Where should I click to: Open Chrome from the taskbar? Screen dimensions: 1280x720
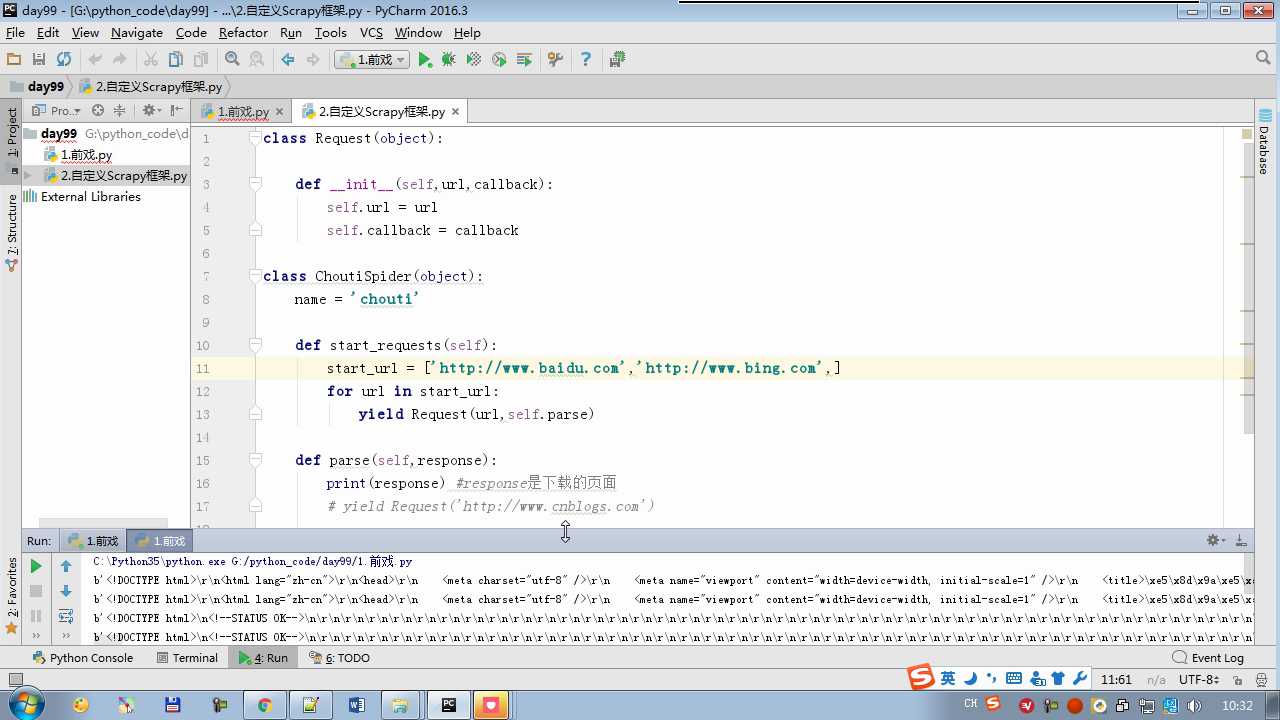[265, 705]
